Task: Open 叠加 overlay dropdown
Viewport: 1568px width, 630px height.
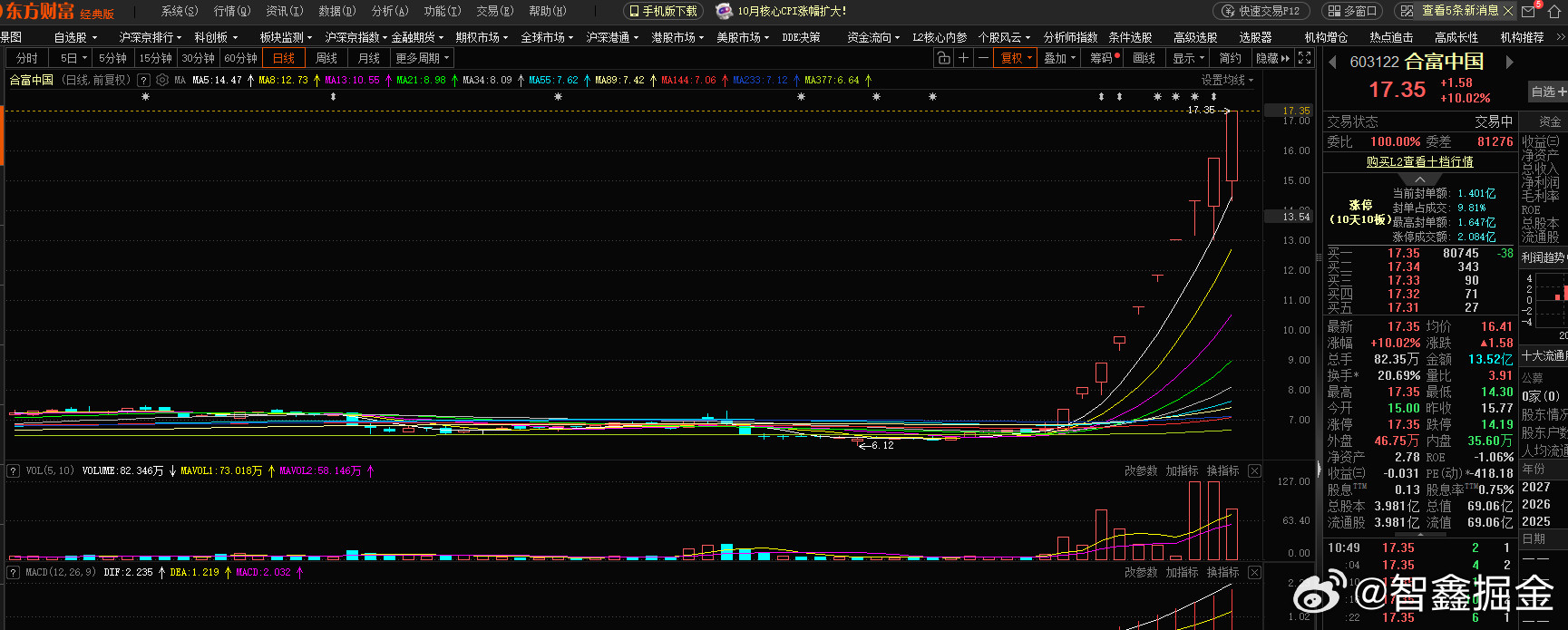Action: pos(1059,58)
